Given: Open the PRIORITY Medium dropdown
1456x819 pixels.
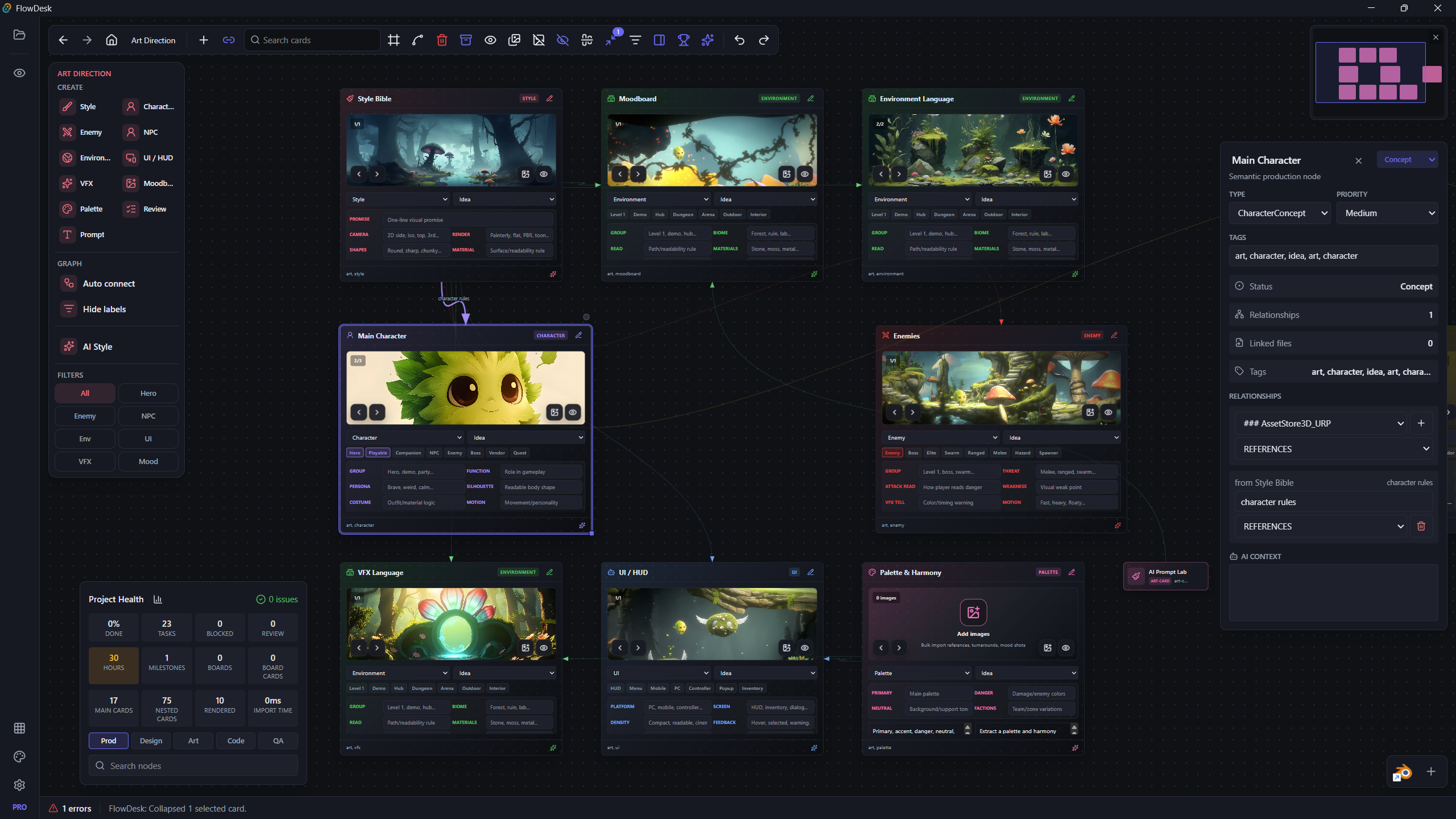Looking at the screenshot, I should click(x=1387, y=213).
